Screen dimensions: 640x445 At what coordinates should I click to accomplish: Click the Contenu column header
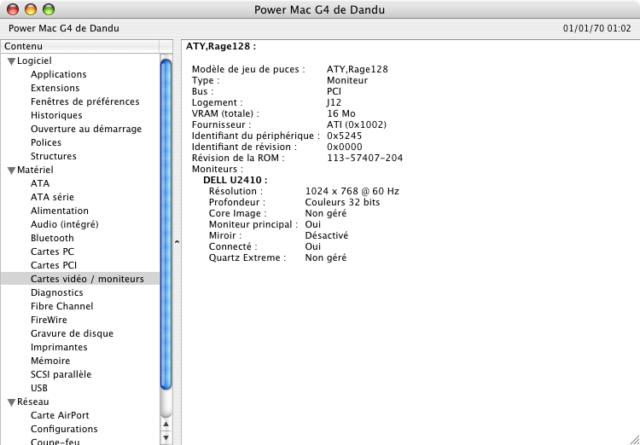(80, 46)
